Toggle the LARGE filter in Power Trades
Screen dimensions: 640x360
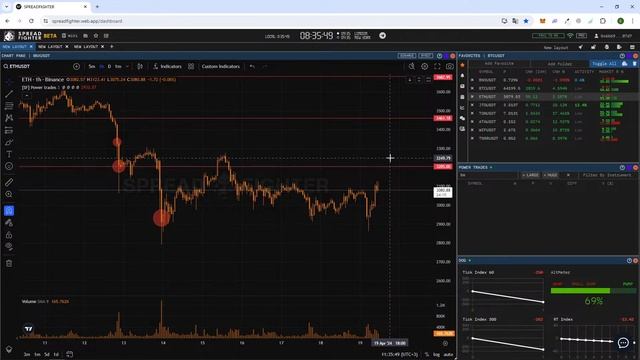[x=530, y=175]
